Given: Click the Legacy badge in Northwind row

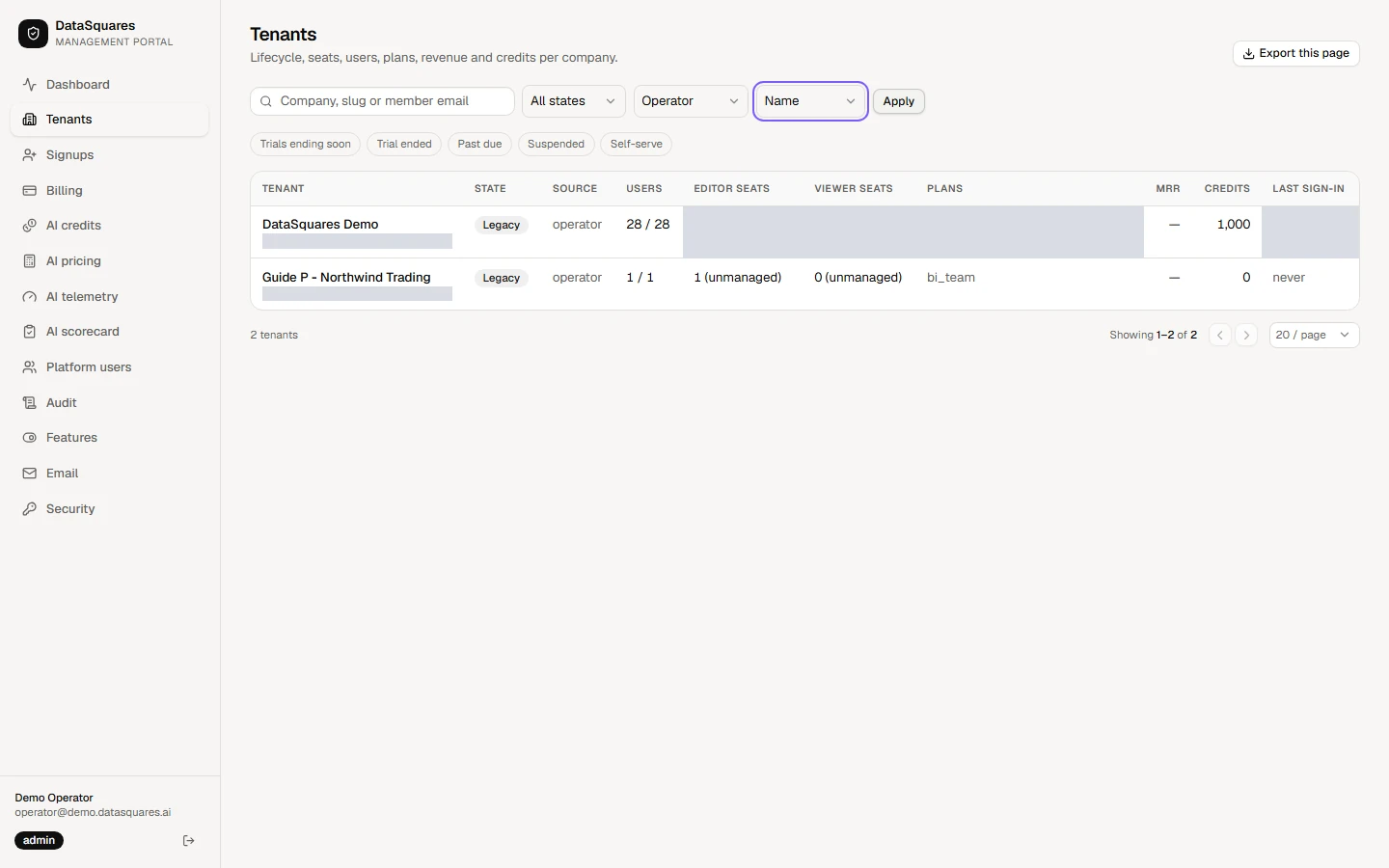Looking at the screenshot, I should [502, 279].
